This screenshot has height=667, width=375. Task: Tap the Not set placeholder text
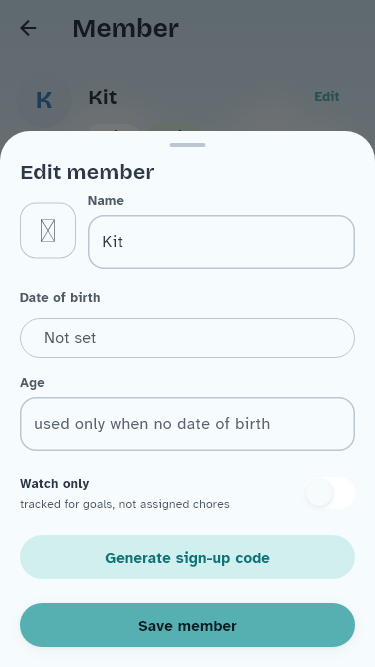pyautogui.click(x=70, y=338)
